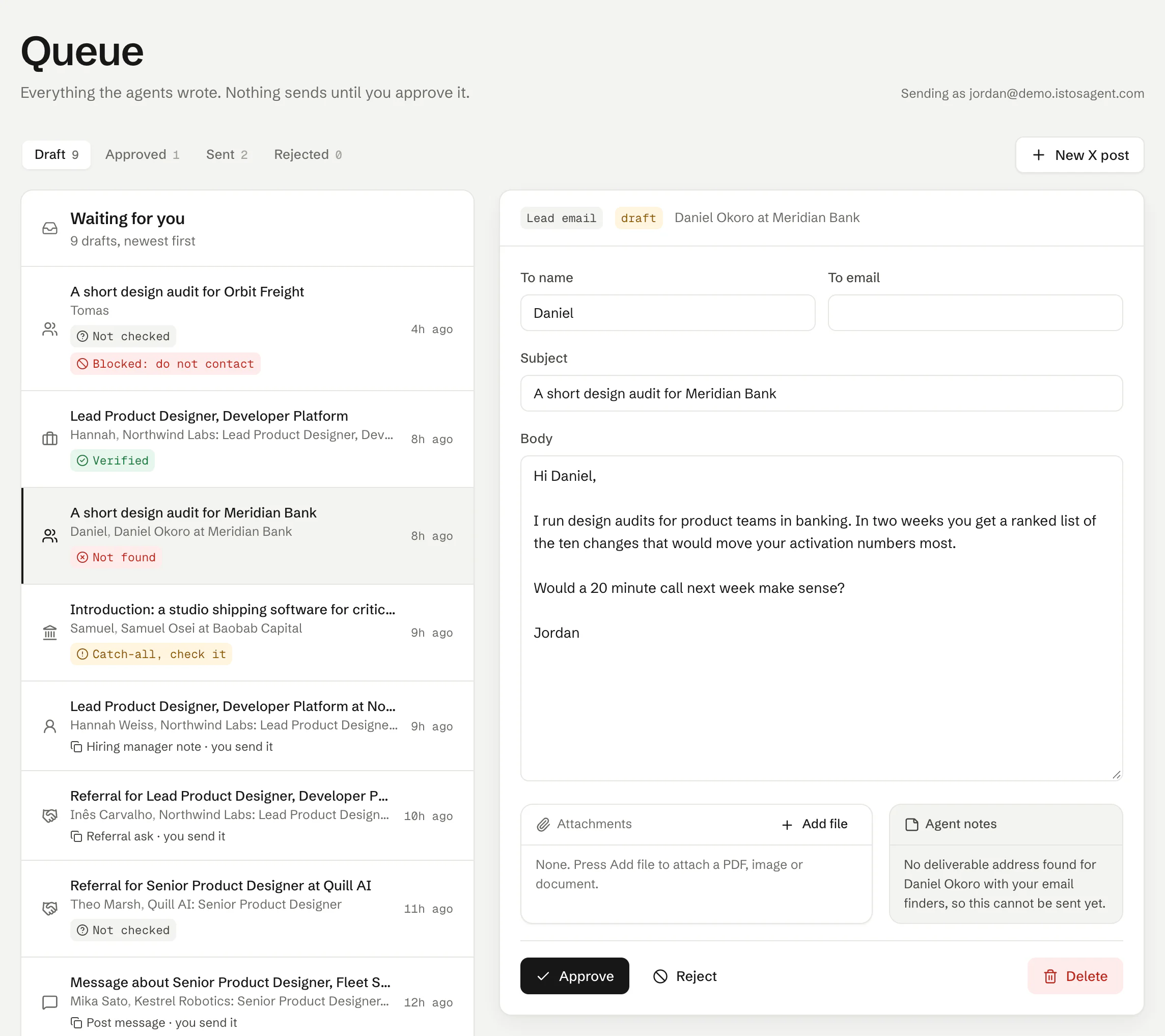Image resolution: width=1165 pixels, height=1036 pixels.
Task: Switch to the Draft tab
Action: pyautogui.click(x=57, y=154)
